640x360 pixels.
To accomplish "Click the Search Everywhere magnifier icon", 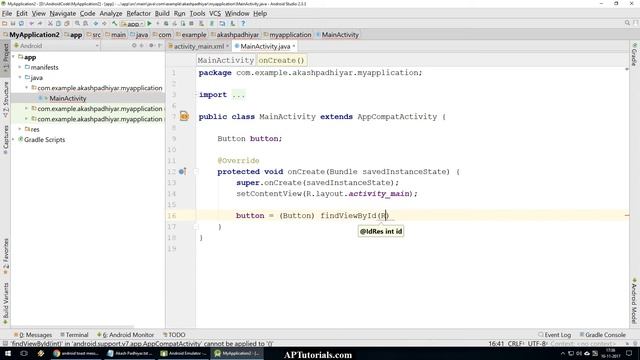I will (627, 23).
